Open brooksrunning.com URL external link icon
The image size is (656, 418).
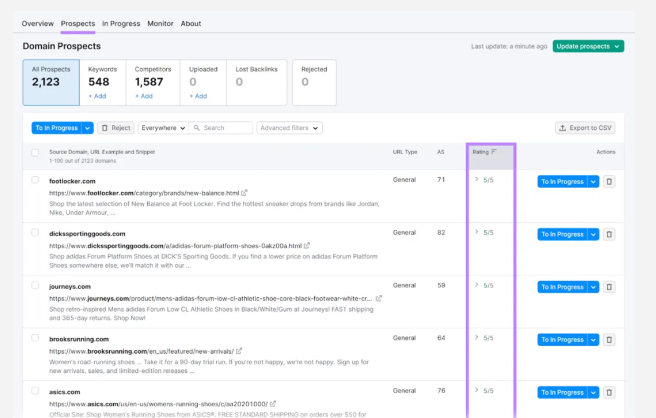[239, 351]
